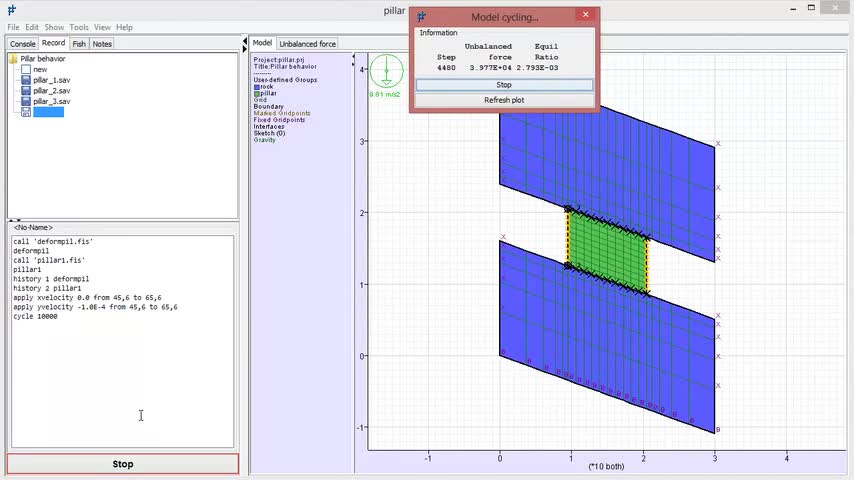Click the Refresh plot button
Image resolution: width=854 pixels, height=480 pixels.
tap(504, 100)
